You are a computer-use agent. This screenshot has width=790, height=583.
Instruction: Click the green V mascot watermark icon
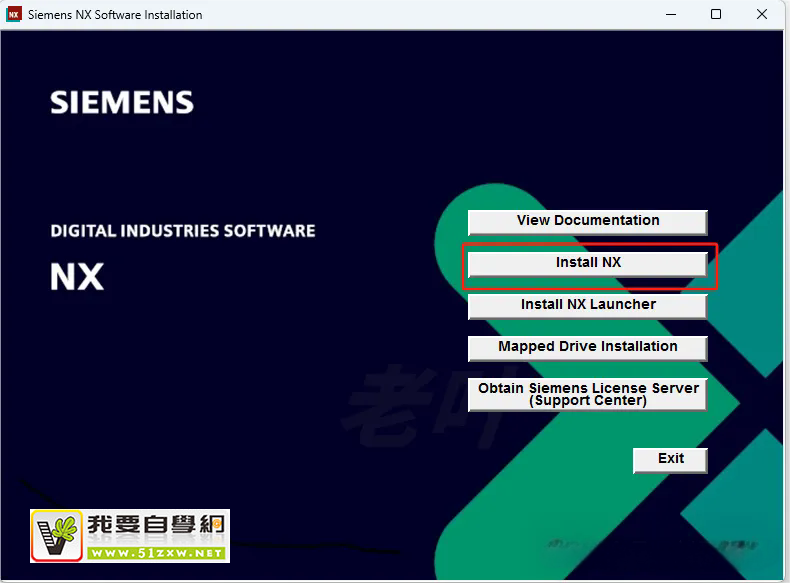tap(57, 536)
